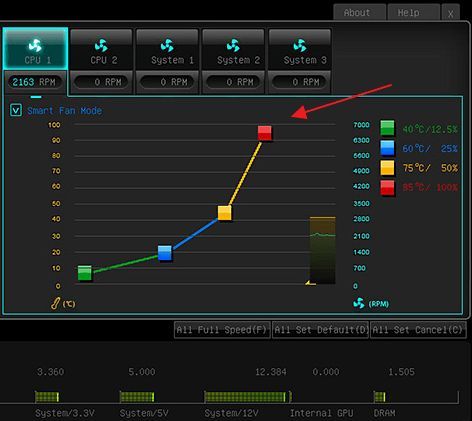Image resolution: width=472 pixels, height=421 pixels.
Task: Select the red 95°C curve point
Action: [x=265, y=133]
